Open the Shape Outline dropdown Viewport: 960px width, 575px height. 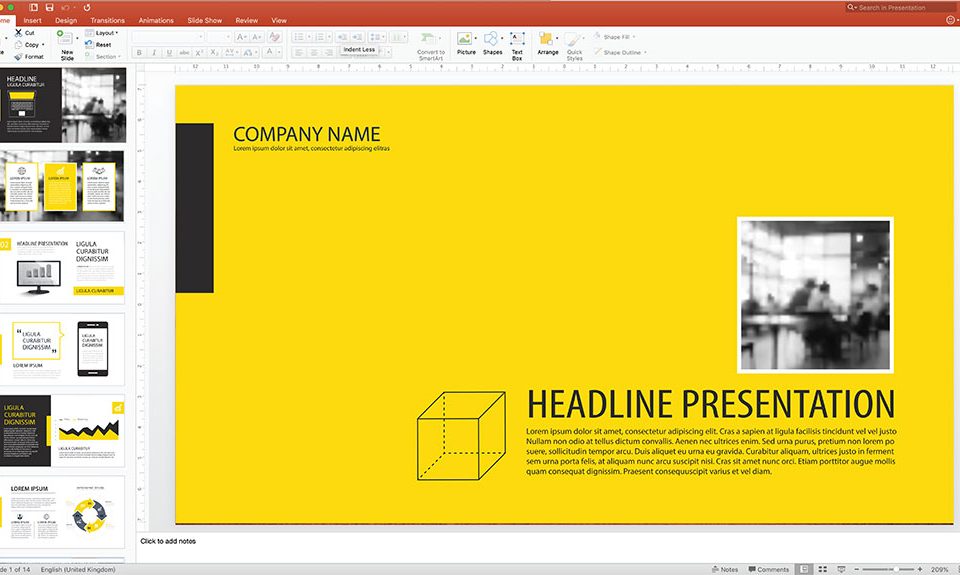(x=620, y=53)
